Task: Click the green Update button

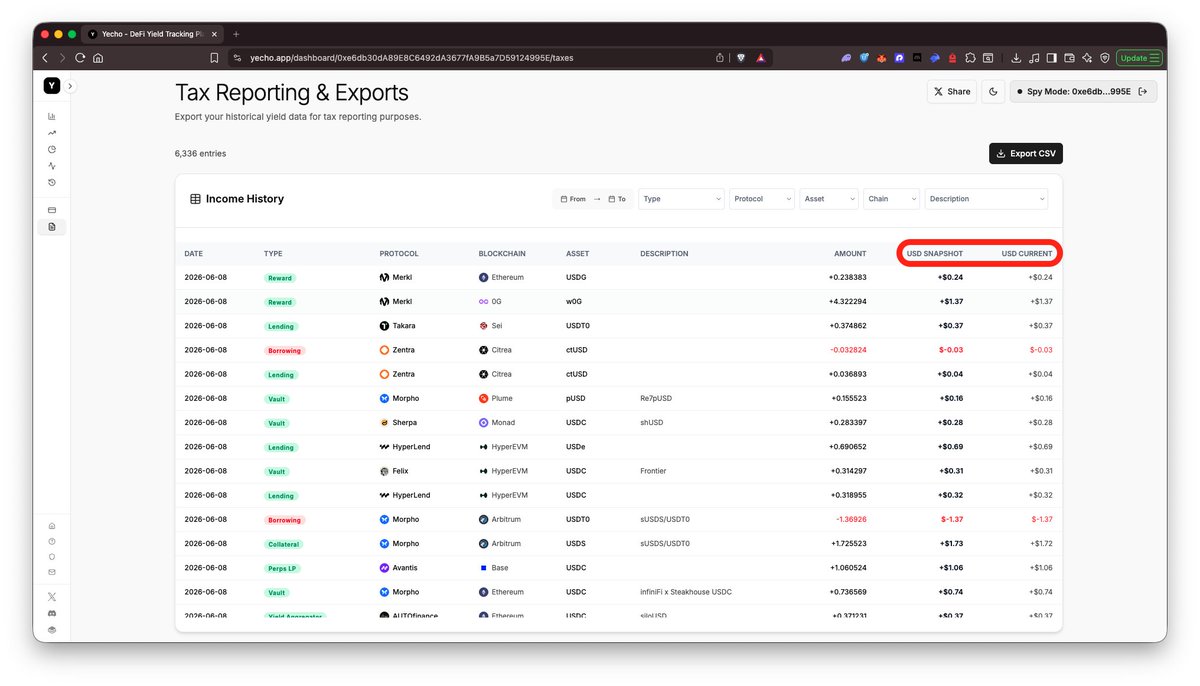Action: pos(1139,58)
